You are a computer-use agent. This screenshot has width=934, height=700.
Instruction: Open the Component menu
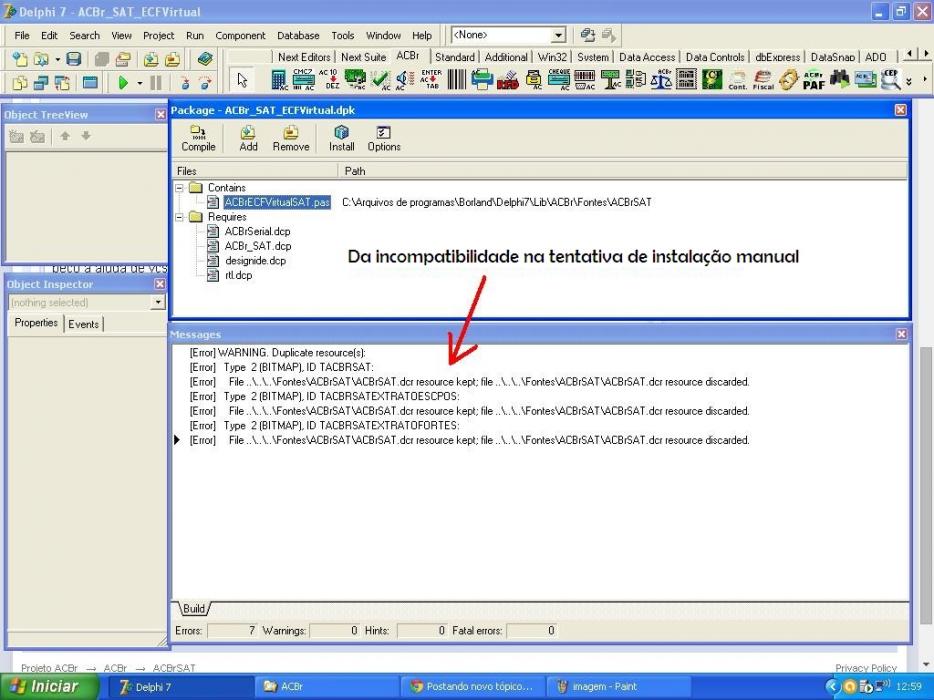pyautogui.click(x=240, y=36)
